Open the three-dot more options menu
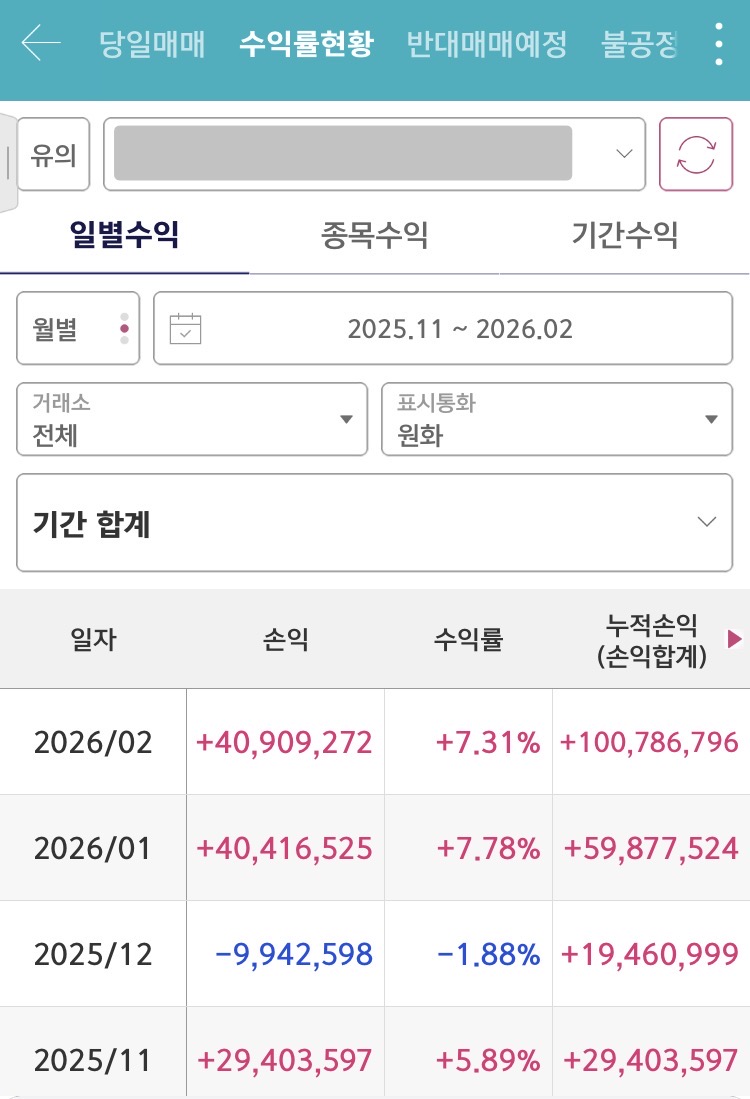 click(x=718, y=44)
